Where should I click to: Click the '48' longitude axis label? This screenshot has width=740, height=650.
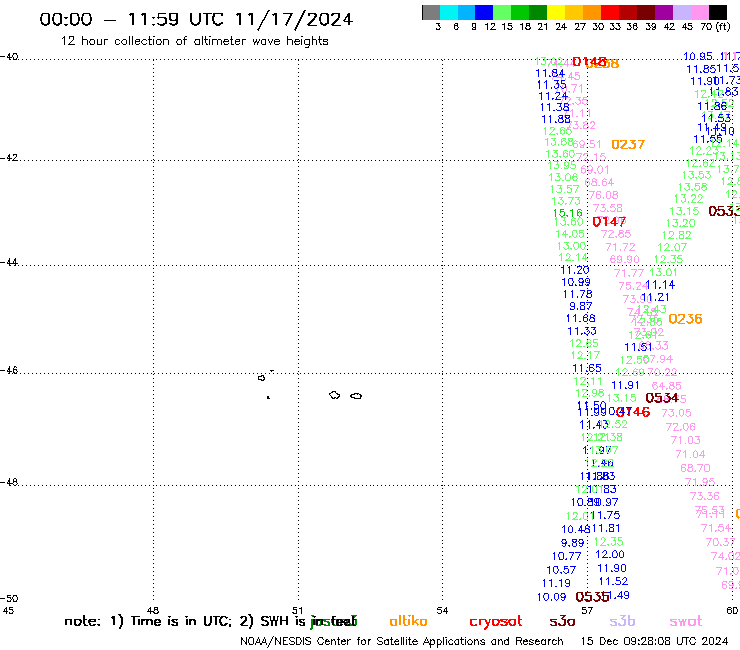pyautogui.click(x=152, y=611)
